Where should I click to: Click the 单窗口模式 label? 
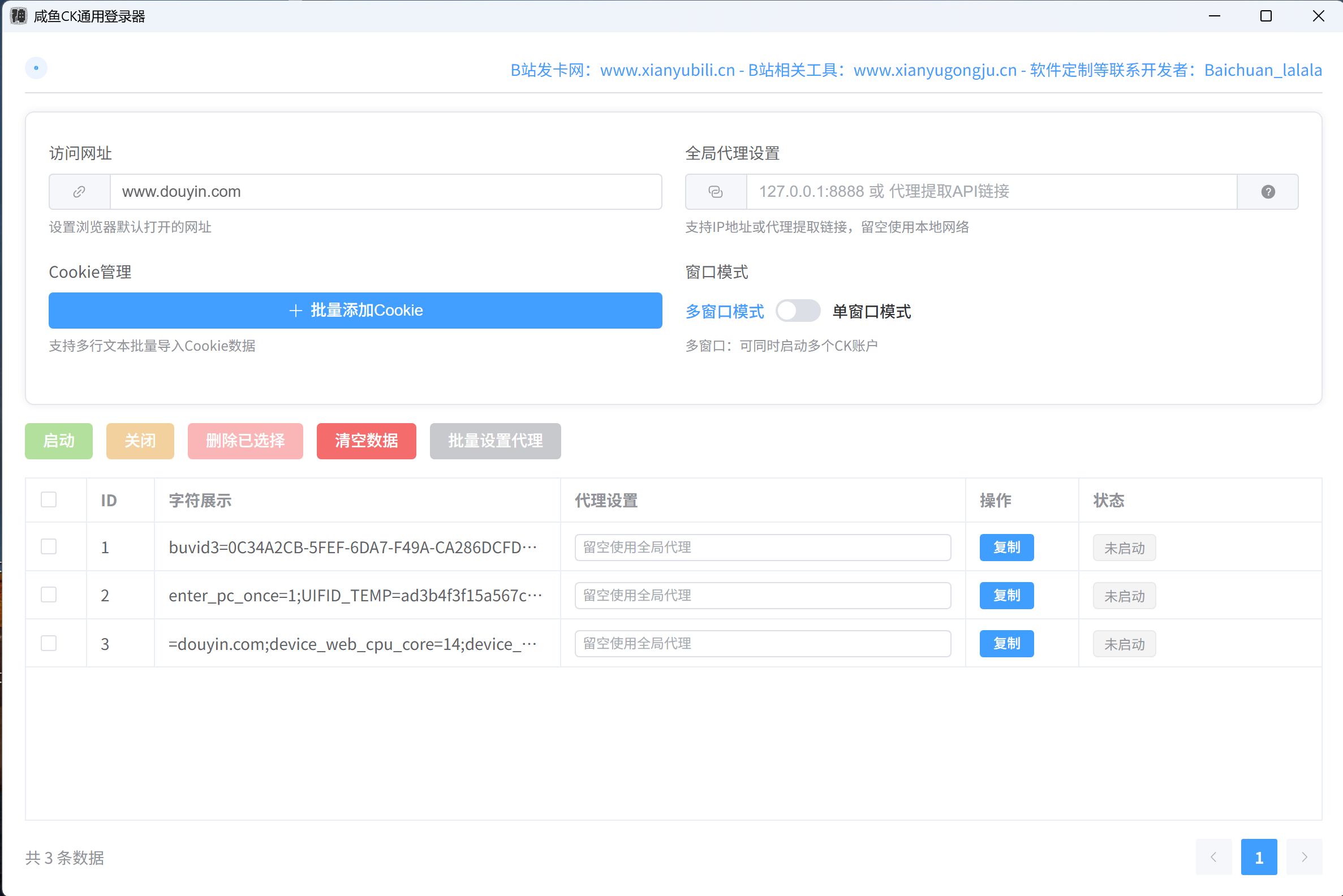coord(872,312)
